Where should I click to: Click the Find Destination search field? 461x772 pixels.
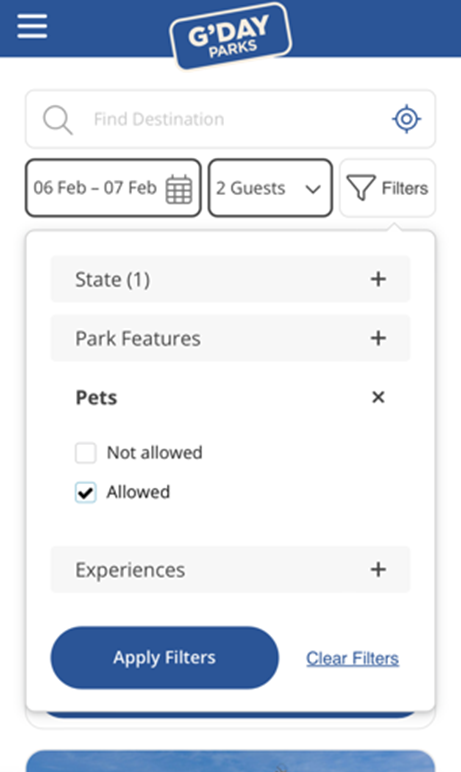point(230,119)
